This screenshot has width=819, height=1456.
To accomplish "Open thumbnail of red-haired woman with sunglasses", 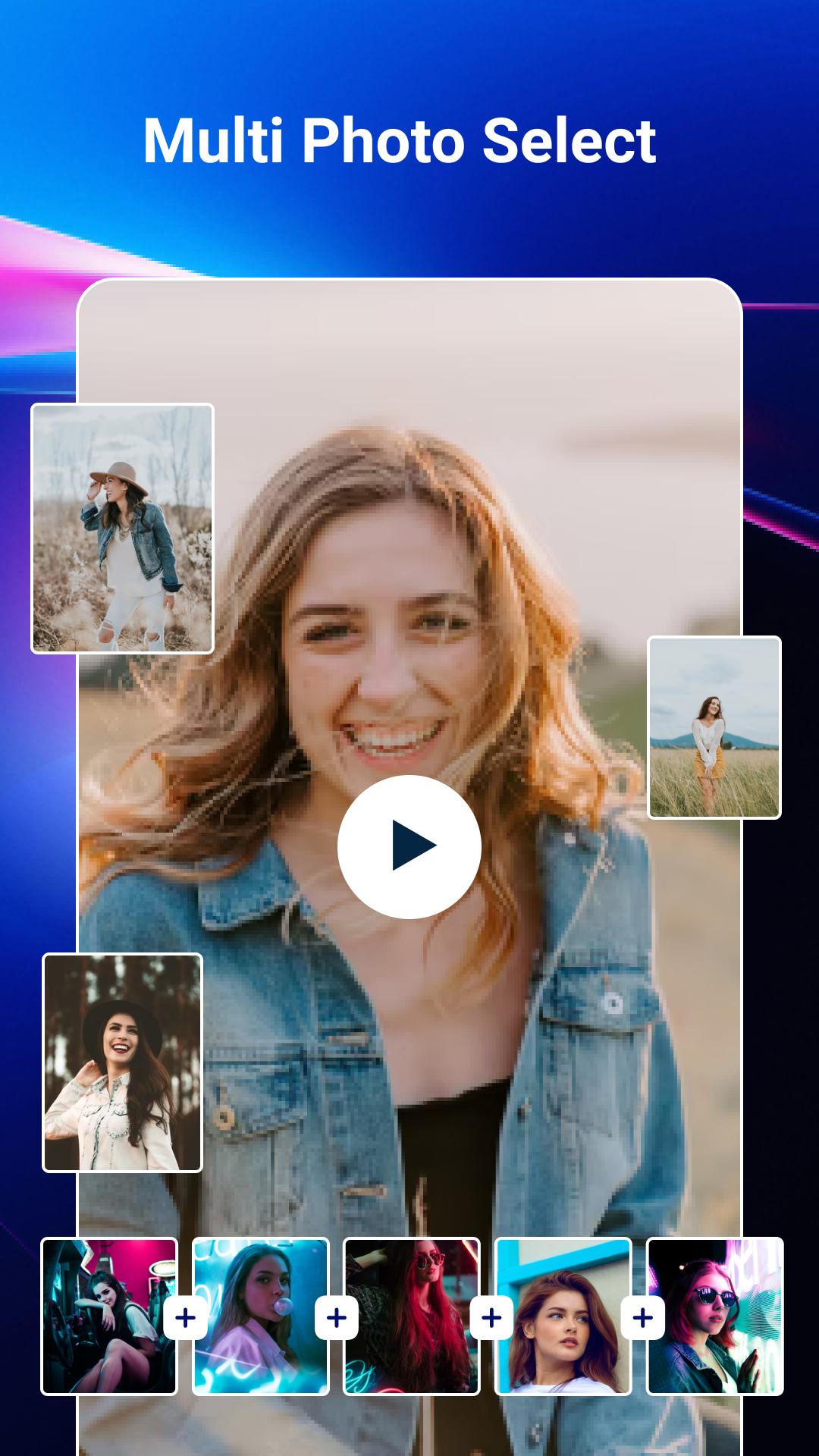I will click(x=412, y=1316).
